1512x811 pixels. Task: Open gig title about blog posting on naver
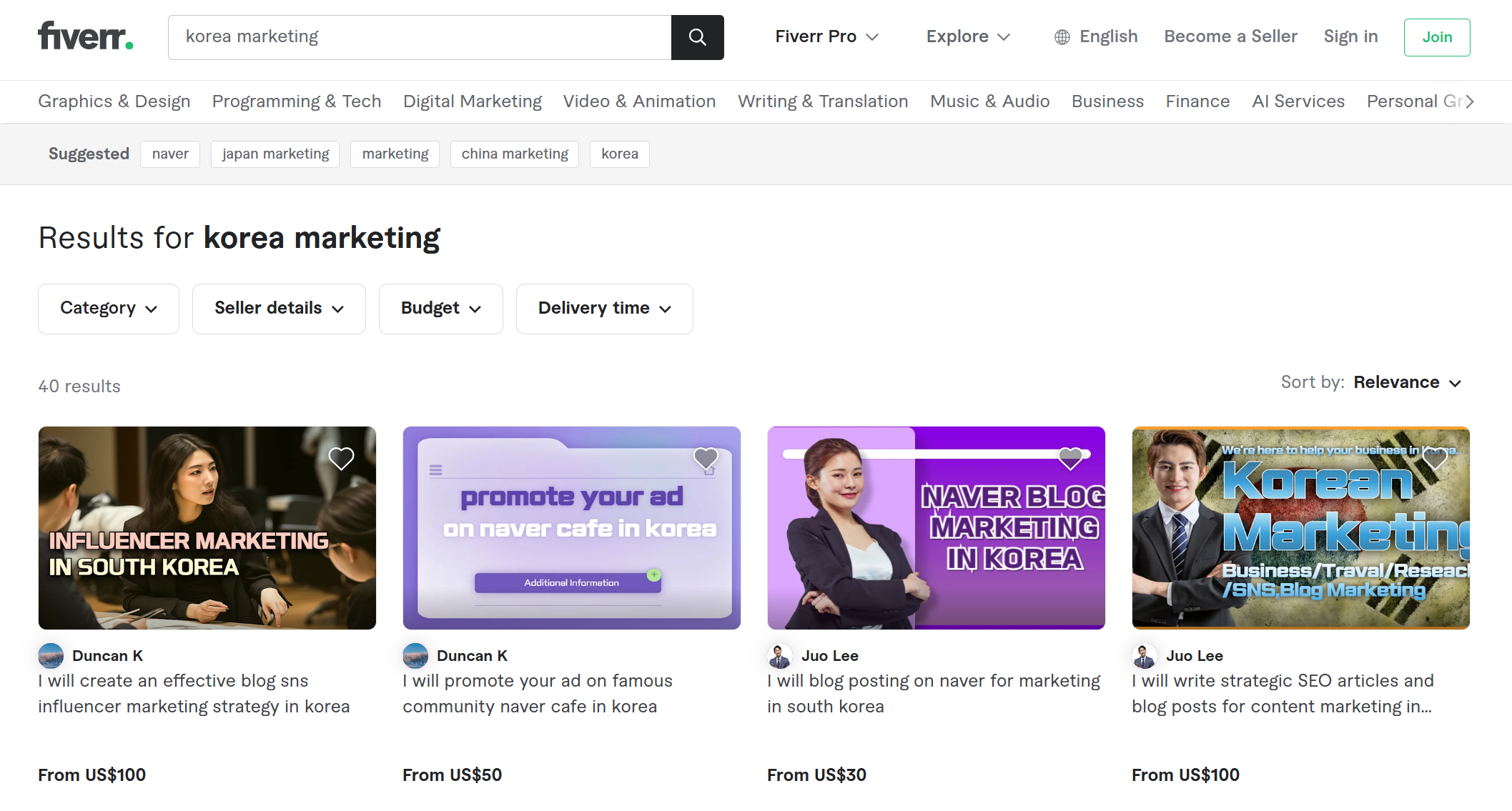click(x=934, y=694)
